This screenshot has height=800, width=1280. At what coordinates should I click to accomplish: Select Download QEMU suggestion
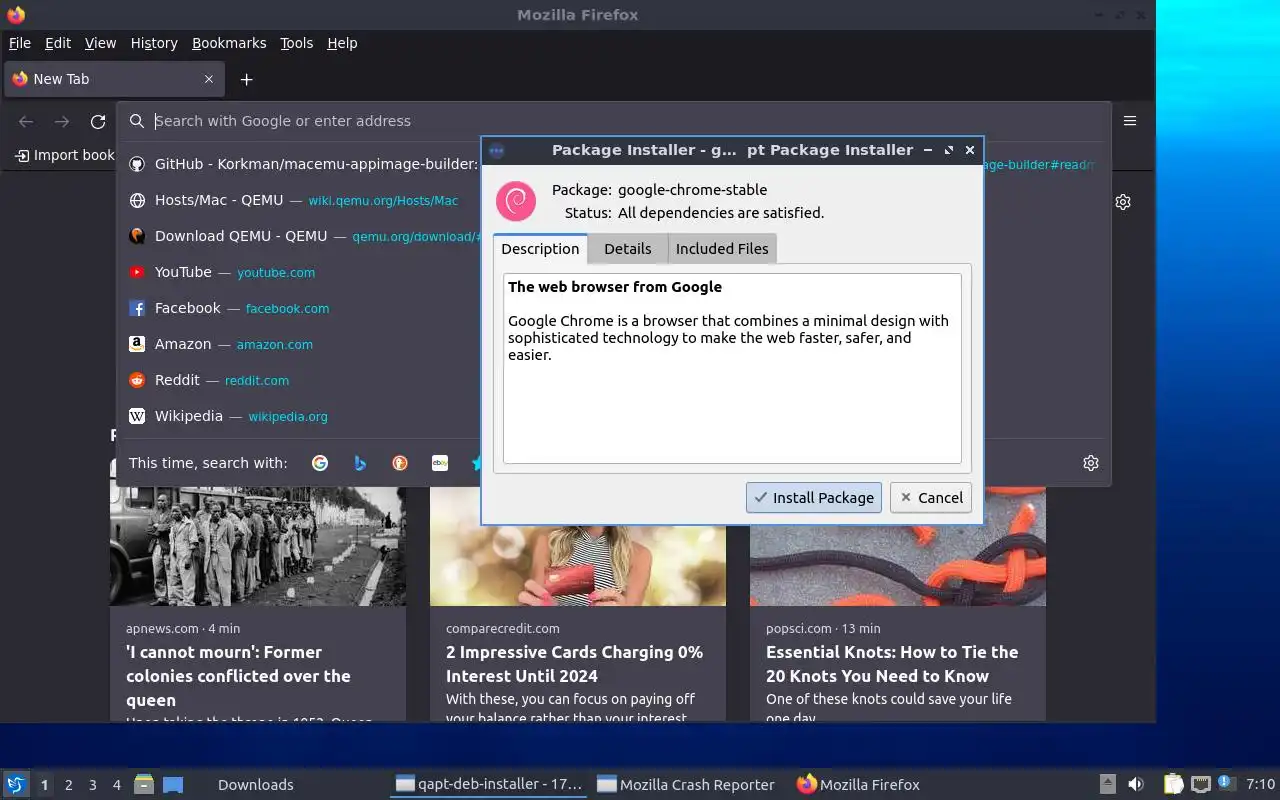pos(302,236)
